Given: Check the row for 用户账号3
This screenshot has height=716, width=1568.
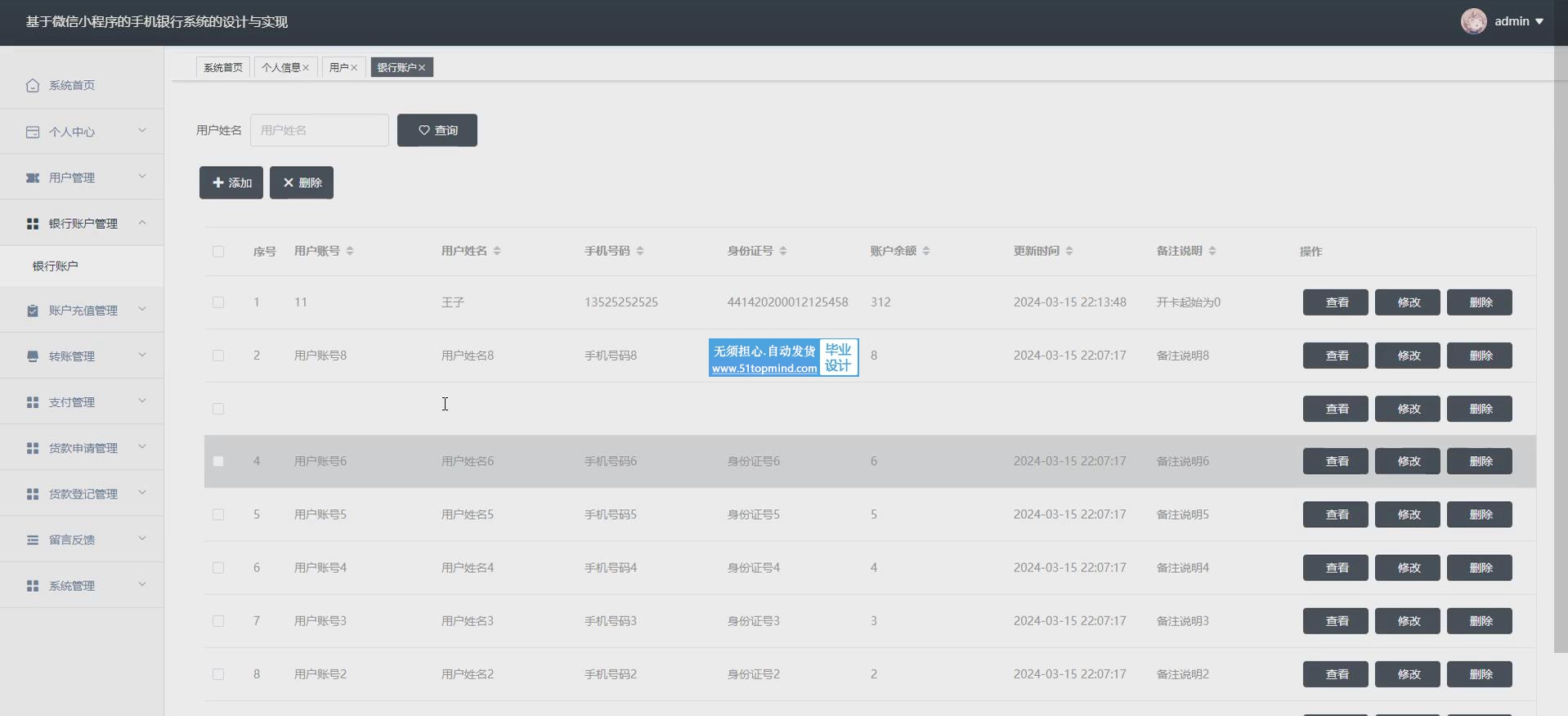Looking at the screenshot, I should pyautogui.click(x=218, y=621).
